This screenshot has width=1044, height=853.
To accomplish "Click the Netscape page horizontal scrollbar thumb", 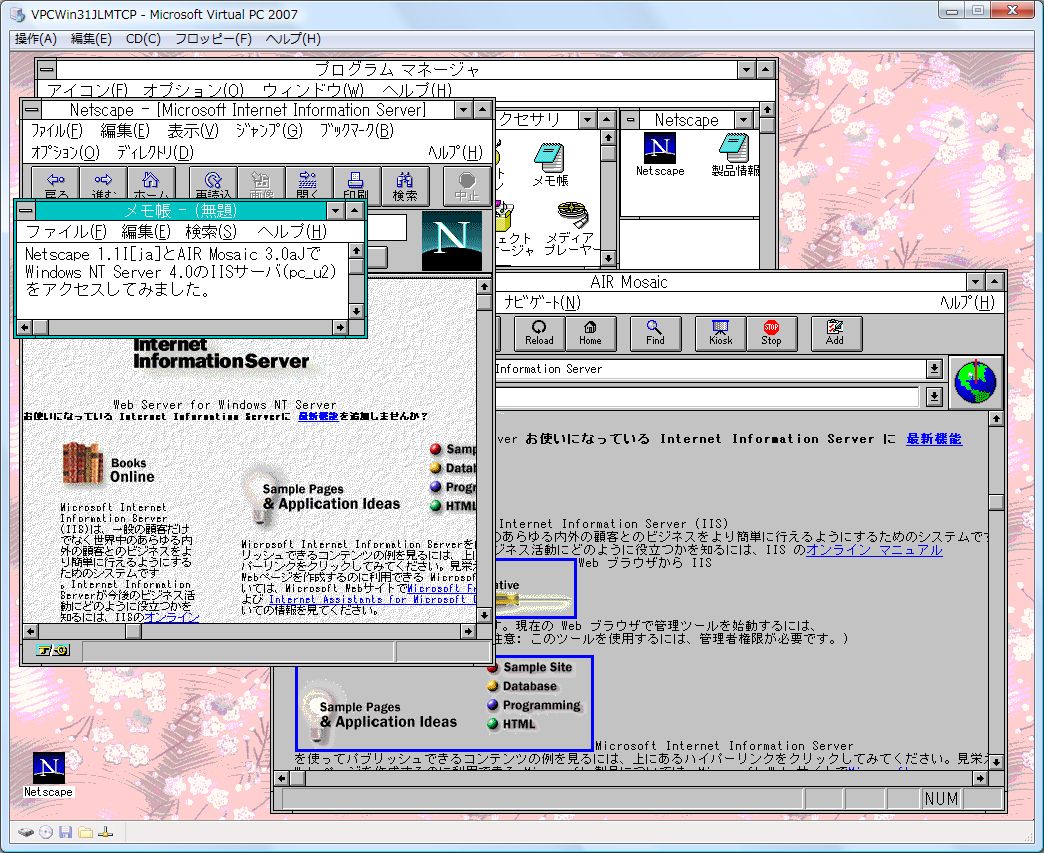I will 134,631.
